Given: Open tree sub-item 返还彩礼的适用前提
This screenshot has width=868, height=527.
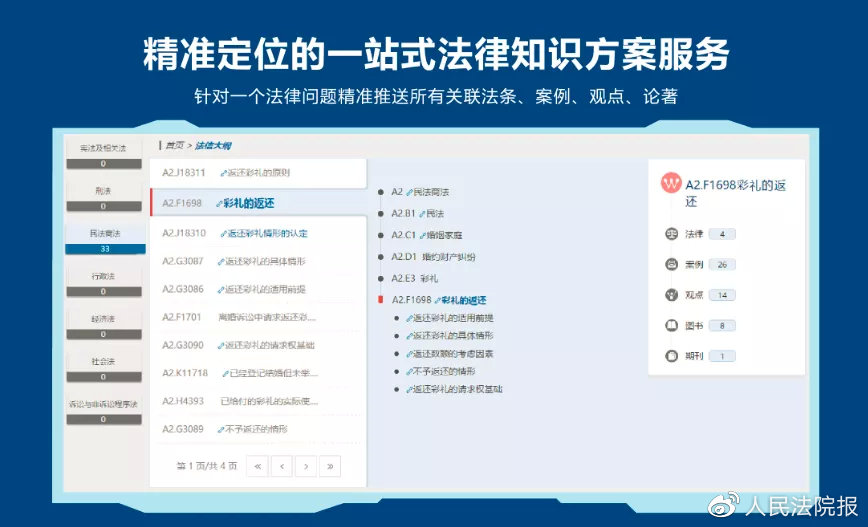Looking at the screenshot, I should [x=450, y=318].
